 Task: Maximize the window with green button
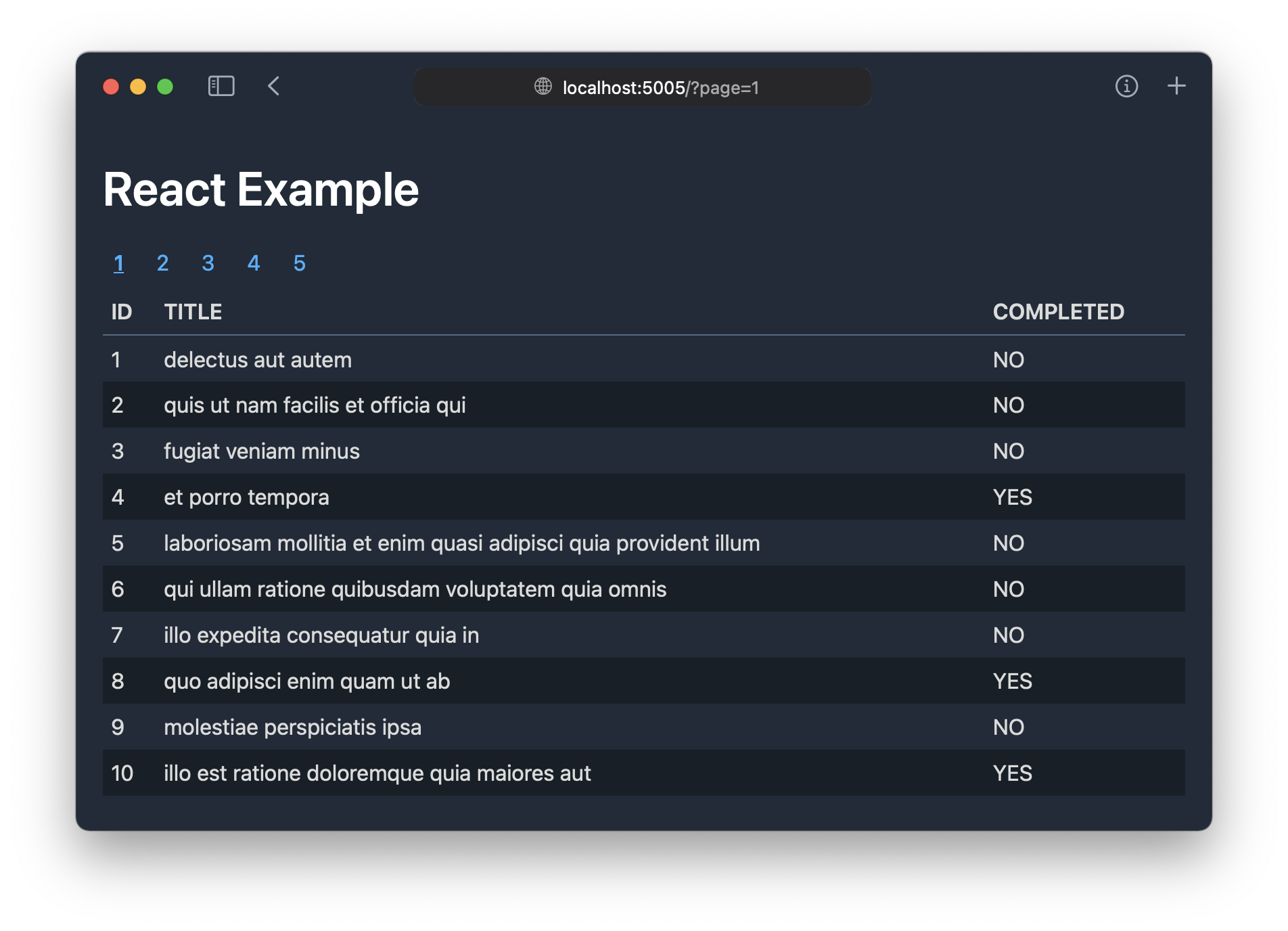point(165,87)
